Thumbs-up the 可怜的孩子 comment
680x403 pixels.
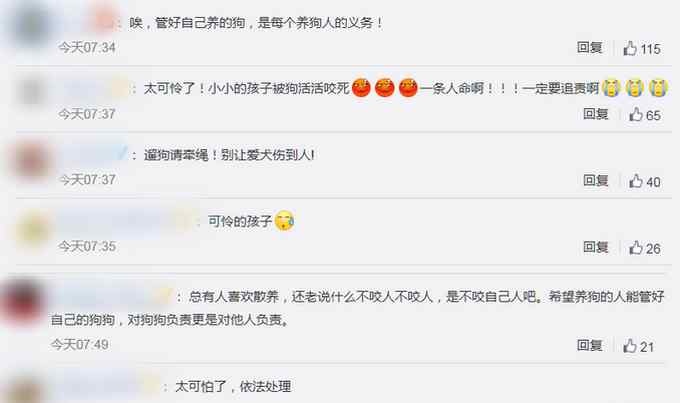(x=636, y=248)
